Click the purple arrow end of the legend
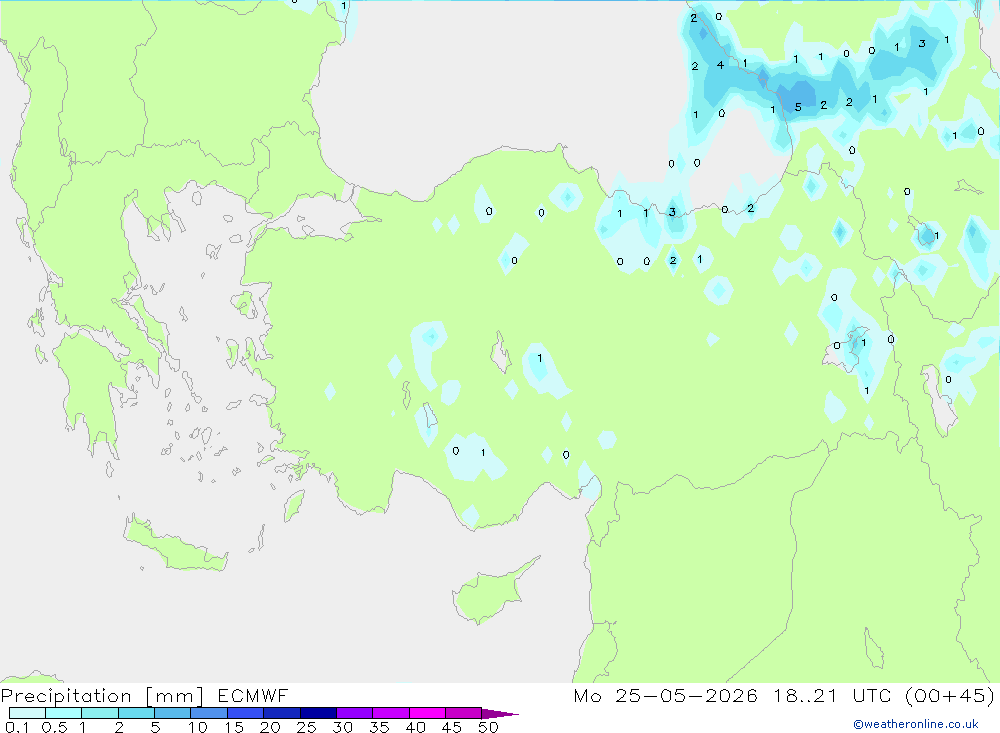 [x=500, y=714]
